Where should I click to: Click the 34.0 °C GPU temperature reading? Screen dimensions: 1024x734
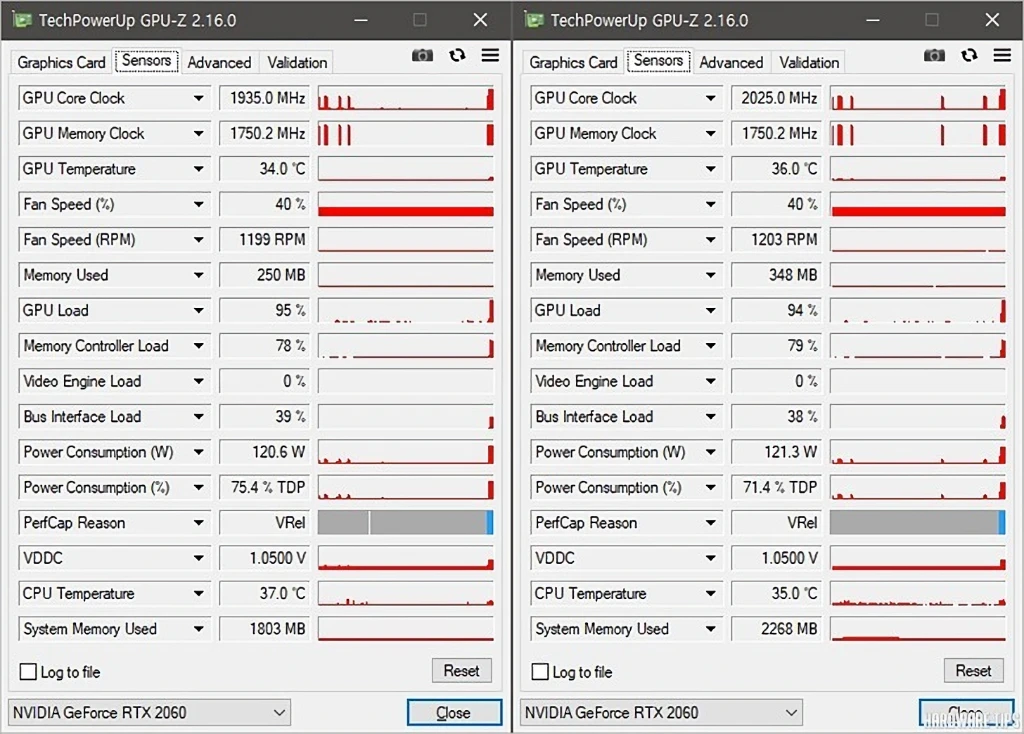[x=264, y=169]
